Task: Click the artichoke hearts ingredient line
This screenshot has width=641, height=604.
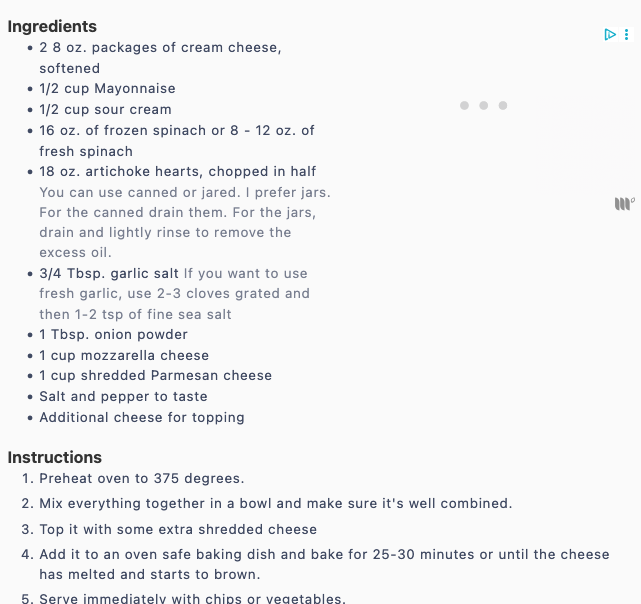Action: pyautogui.click(x=177, y=172)
